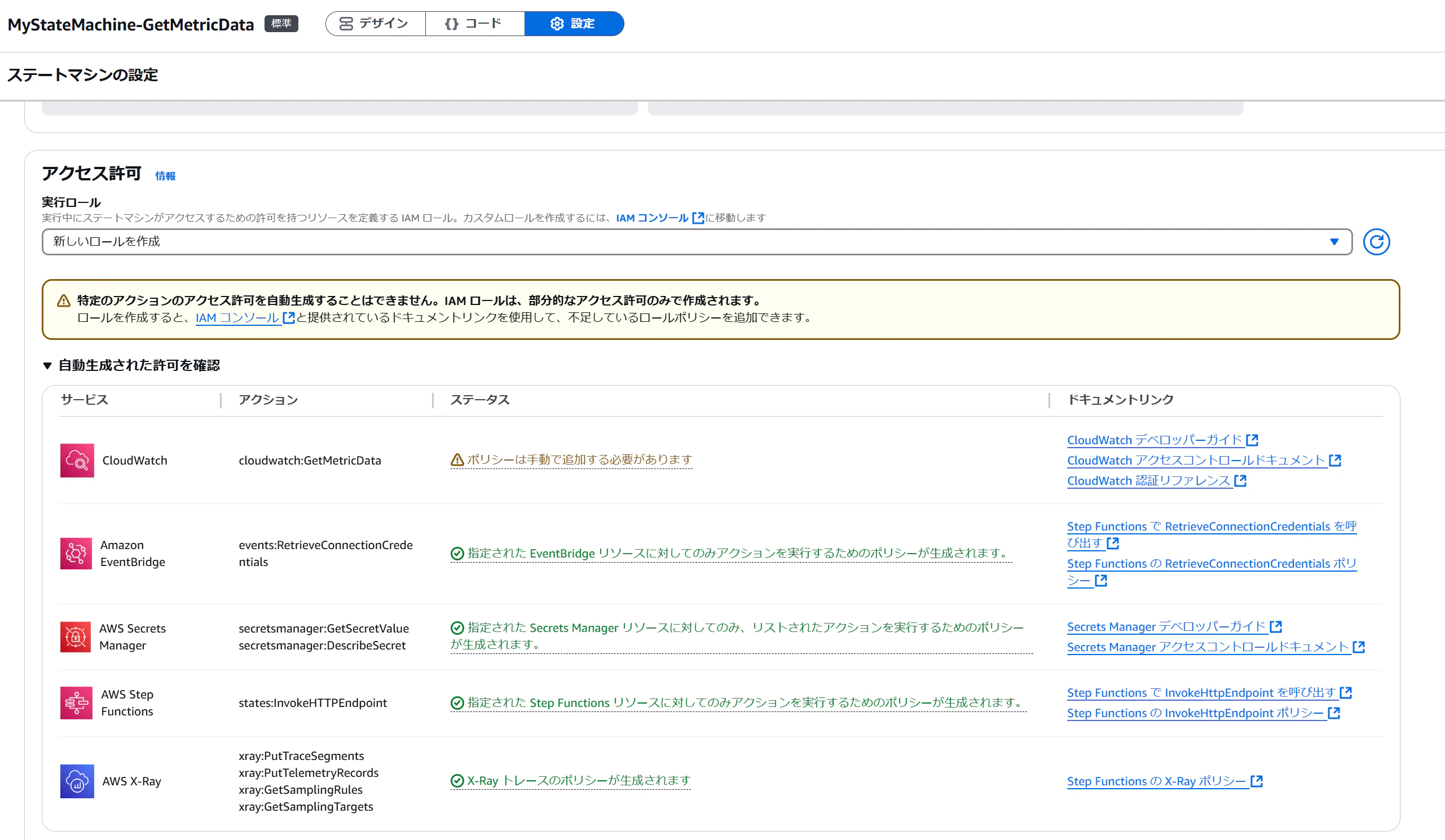Click the AWS Step Functions service icon
The height and width of the screenshot is (840, 1445).
(x=76, y=702)
